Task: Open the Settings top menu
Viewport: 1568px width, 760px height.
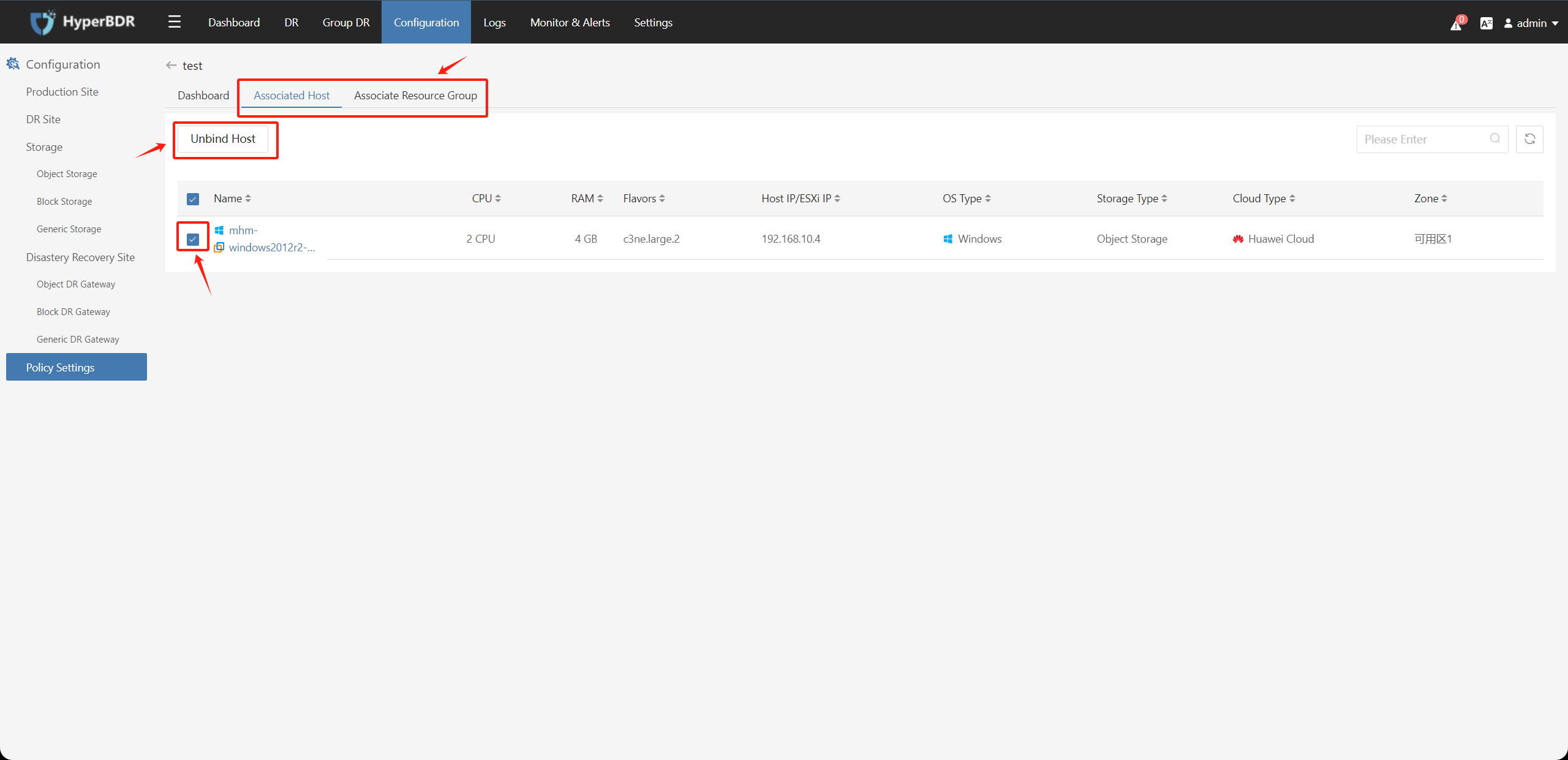Action: coord(653,22)
